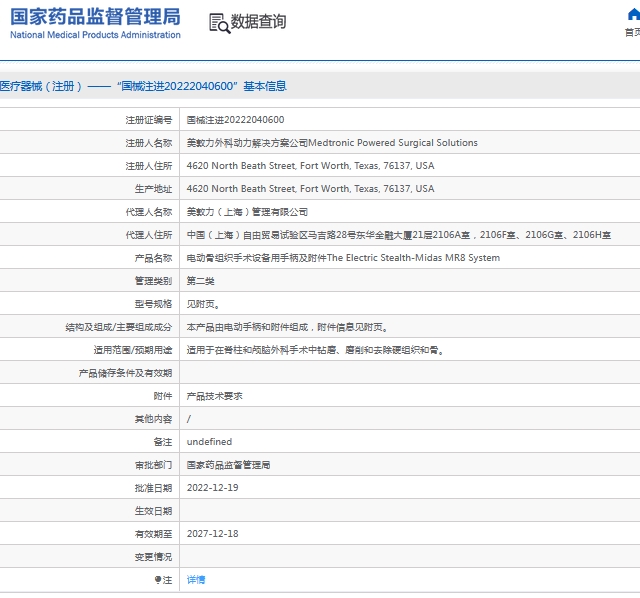Click the 结构及组成 composition description value
Viewport: 640px width, 598px height.
287,327
